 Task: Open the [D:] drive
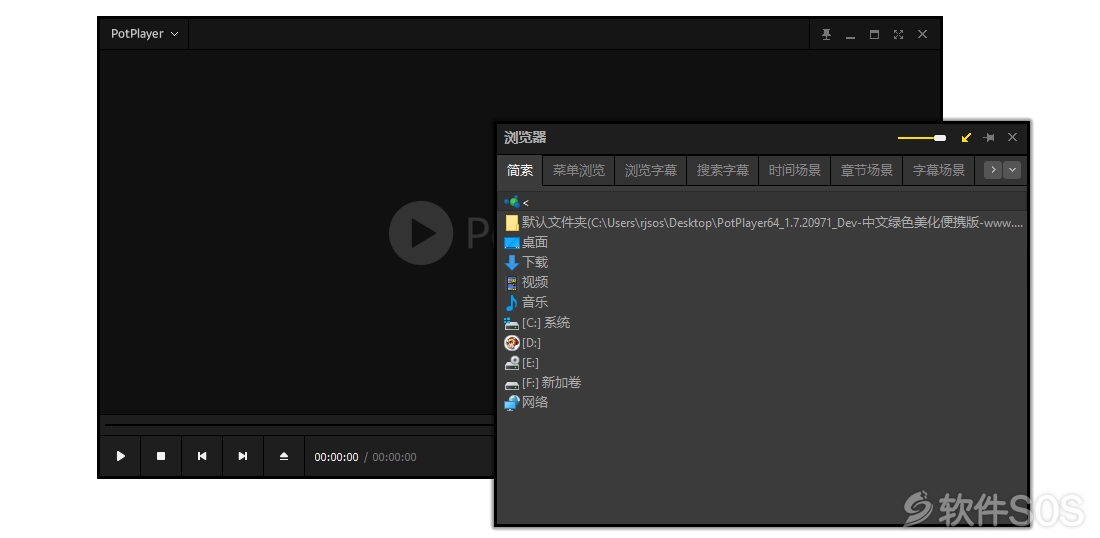(x=763, y=343)
